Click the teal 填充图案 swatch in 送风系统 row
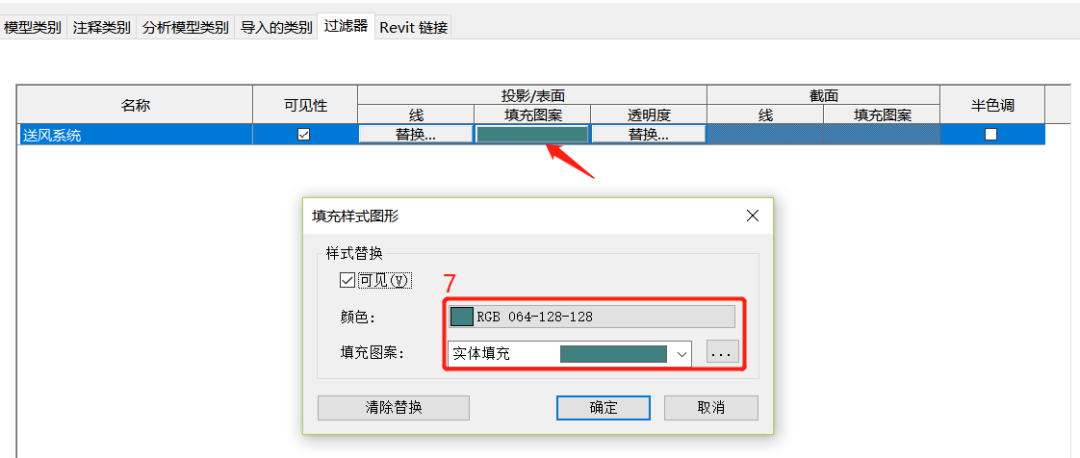Viewport: 1080px width, 458px height. click(532, 135)
